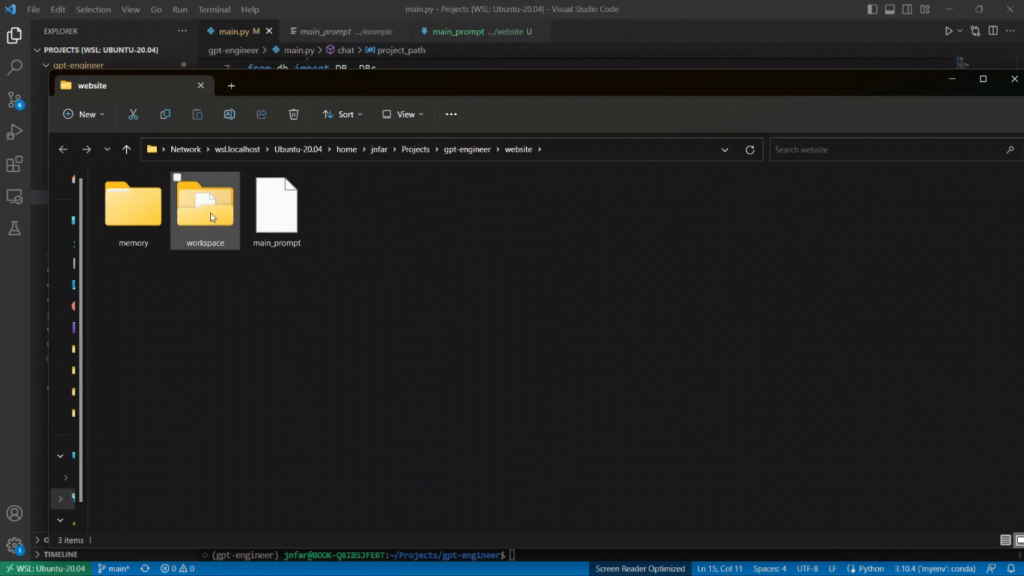The height and width of the screenshot is (576, 1024).
Task: Open Source Control in the activity bar
Action: 15,100
